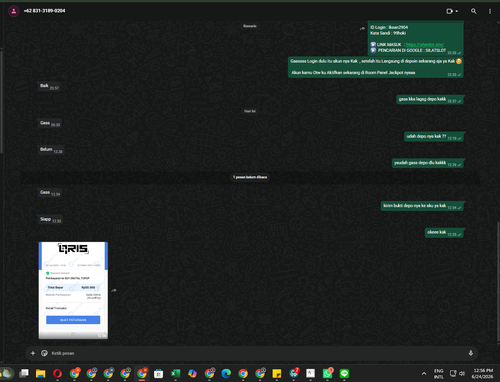
Task: Show hidden system tray icons
Action: (424, 374)
